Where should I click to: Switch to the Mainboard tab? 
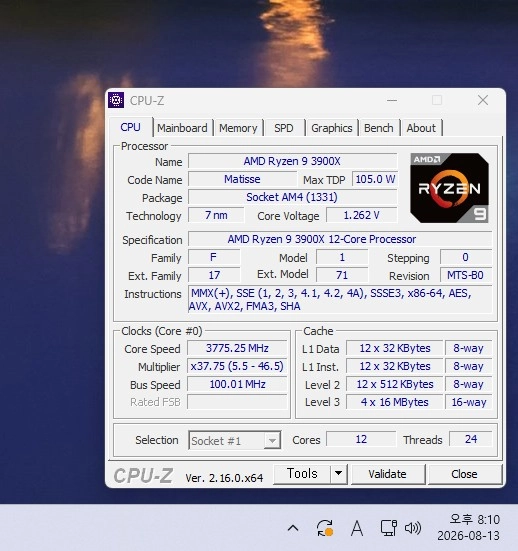(182, 128)
